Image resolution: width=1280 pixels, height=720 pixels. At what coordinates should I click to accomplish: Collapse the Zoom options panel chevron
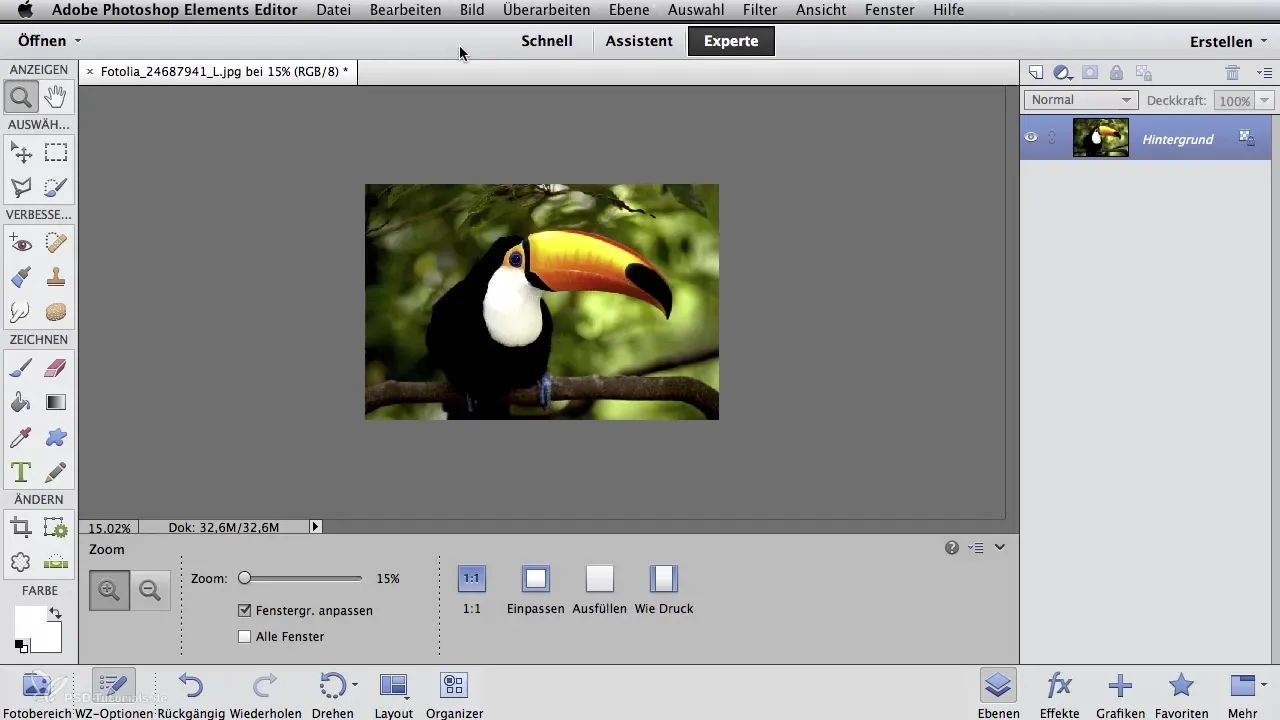(999, 548)
